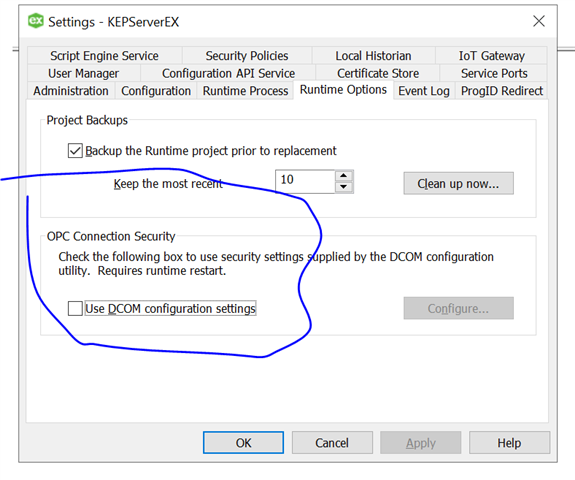Click the Clean up now button
Screen dimensions: 575x480
click(458, 183)
